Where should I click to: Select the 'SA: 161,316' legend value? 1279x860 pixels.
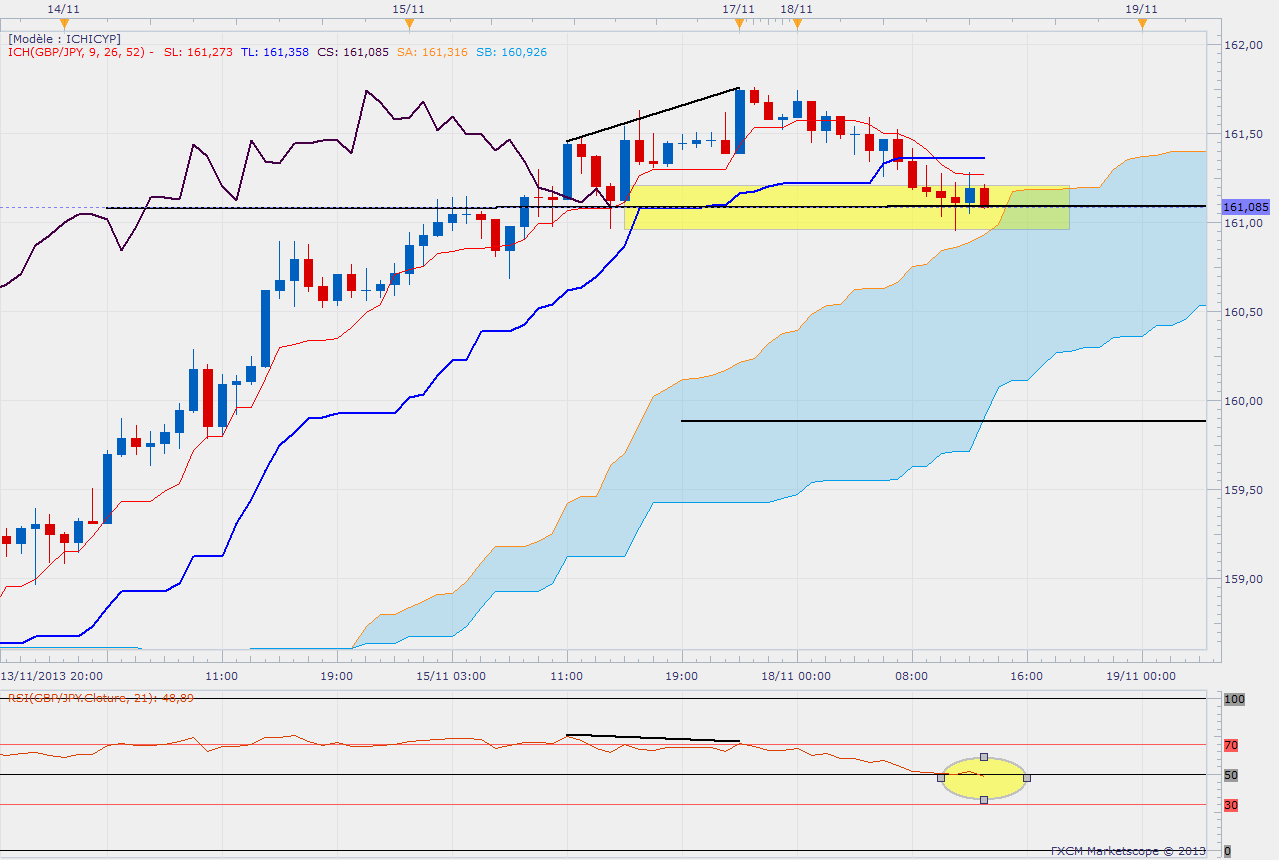pos(432,52)
